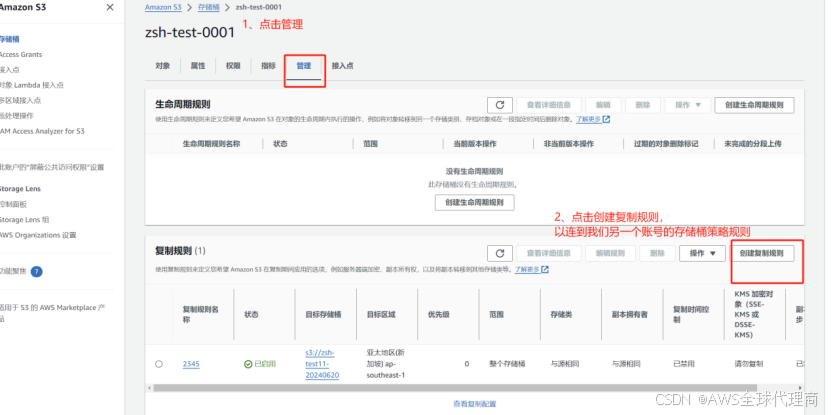Switch to the 指标 tab
This screenshot has height=415, width=831.
pyautogui.click(x=268, y=66)
